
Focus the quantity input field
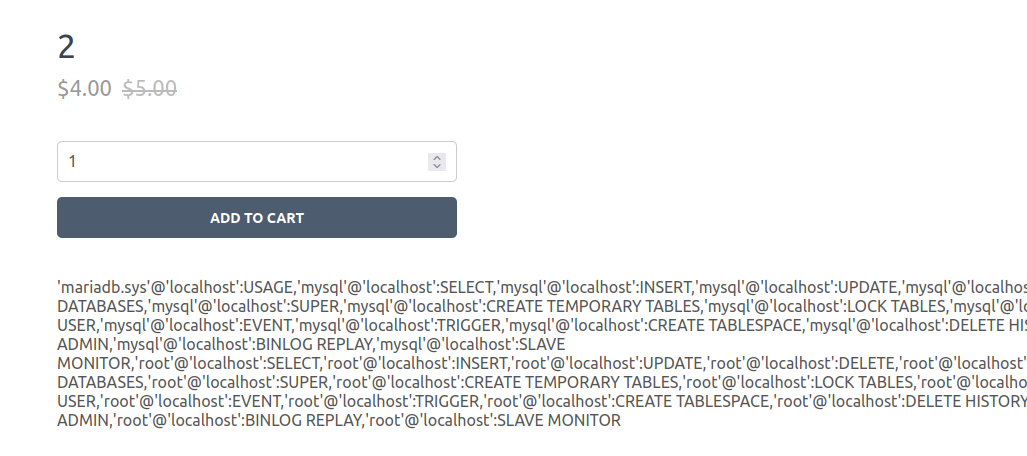click(x=240, y=161)
